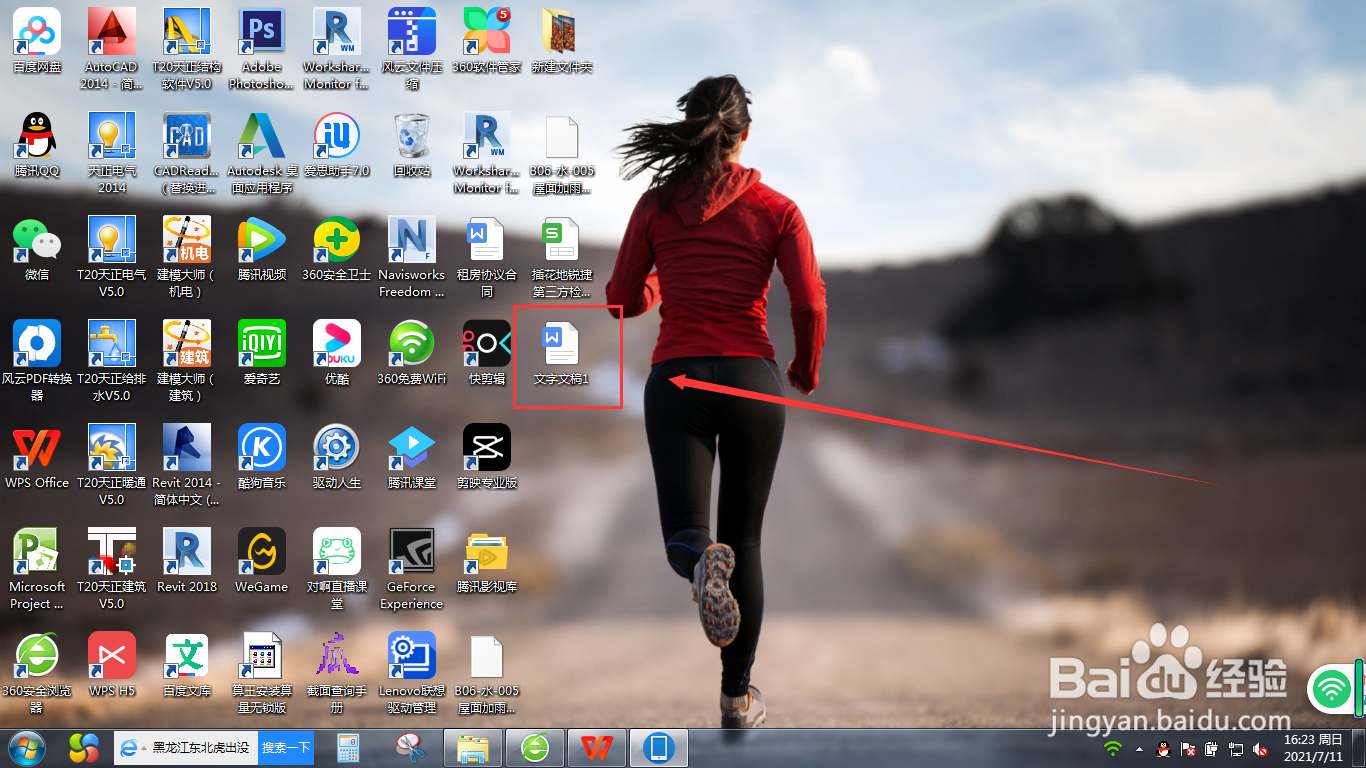Select the 文字文稿1 document file
The width and height of the screenshot is (1366, 768).
[x=562, y=353]
